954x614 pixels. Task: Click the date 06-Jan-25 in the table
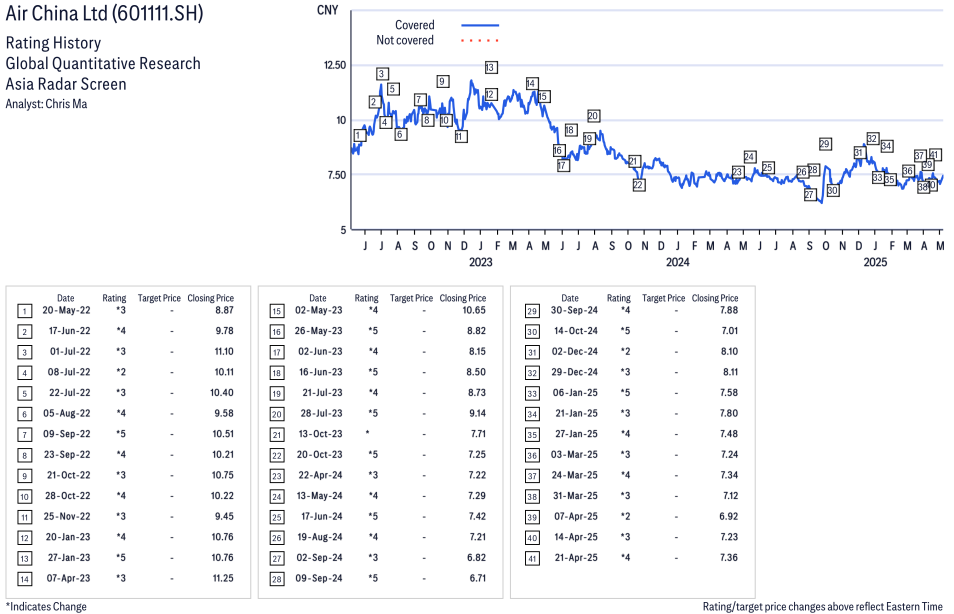point(575,393)
